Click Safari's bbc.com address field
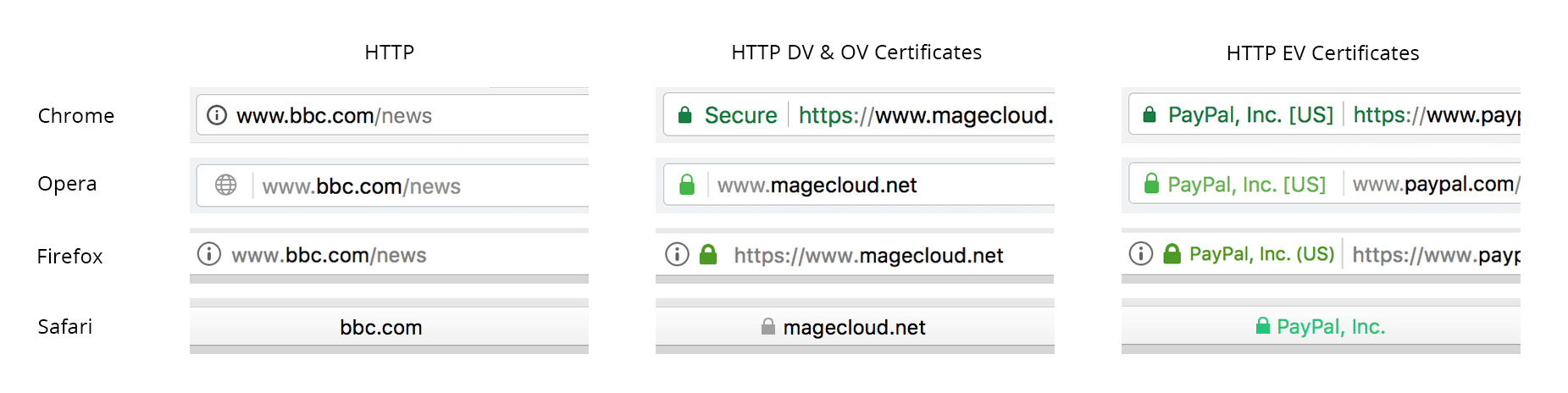Viewport: 1568px width, 393px height. click(389, 326)
